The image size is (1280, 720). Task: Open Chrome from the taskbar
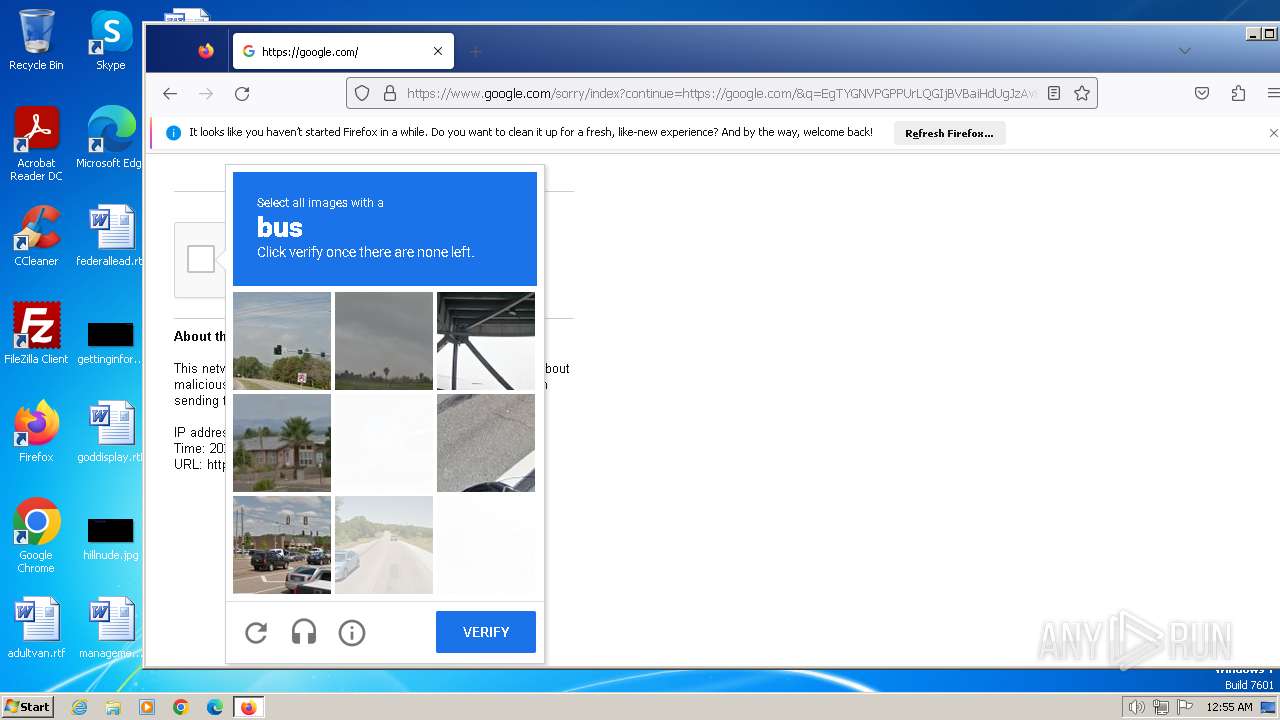[181, 707]
